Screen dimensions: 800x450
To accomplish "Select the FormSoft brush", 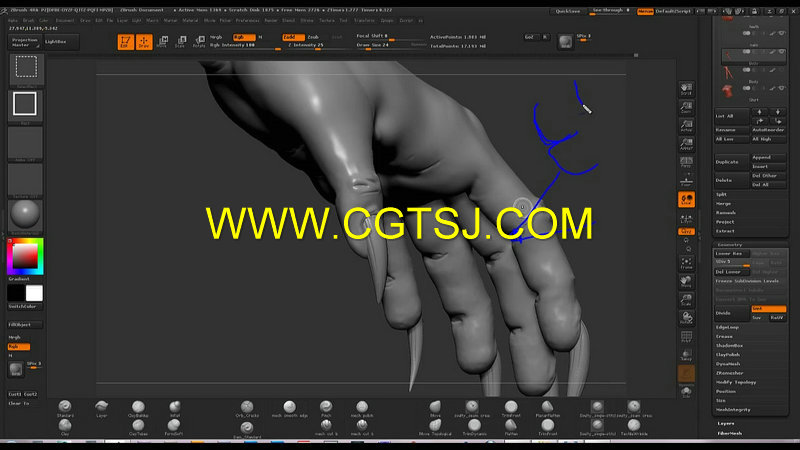I will coord(174,428).
